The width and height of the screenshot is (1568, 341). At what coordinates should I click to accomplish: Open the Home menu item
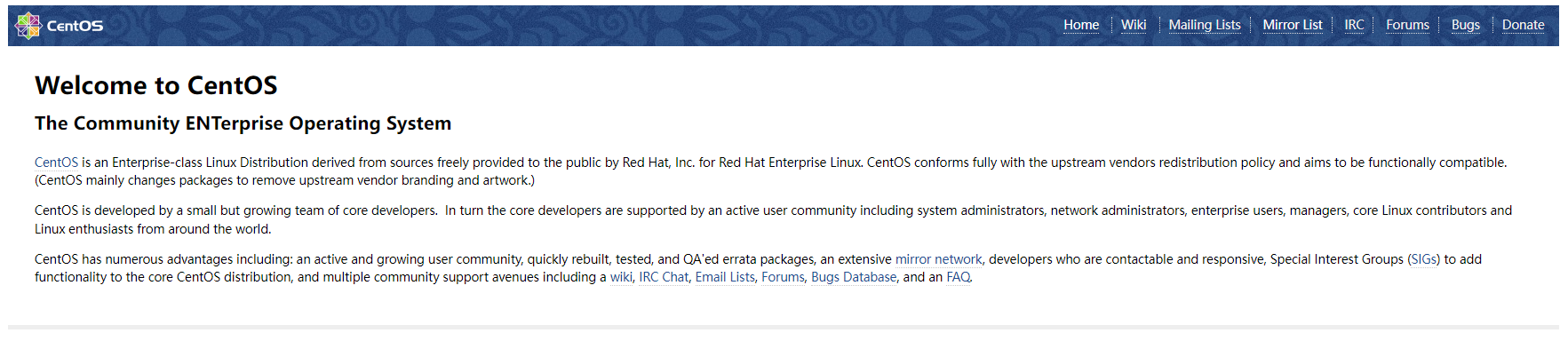[x=1081, y=25]
